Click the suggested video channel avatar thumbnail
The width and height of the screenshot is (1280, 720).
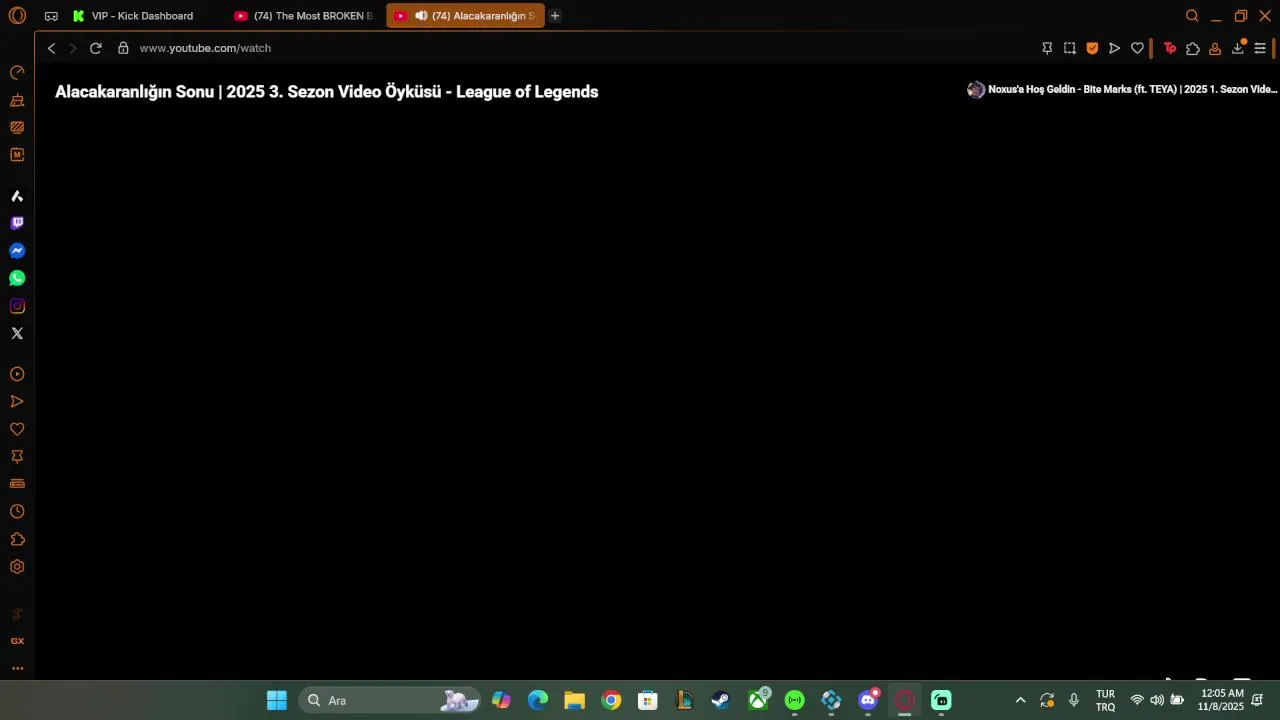[976, 90]
